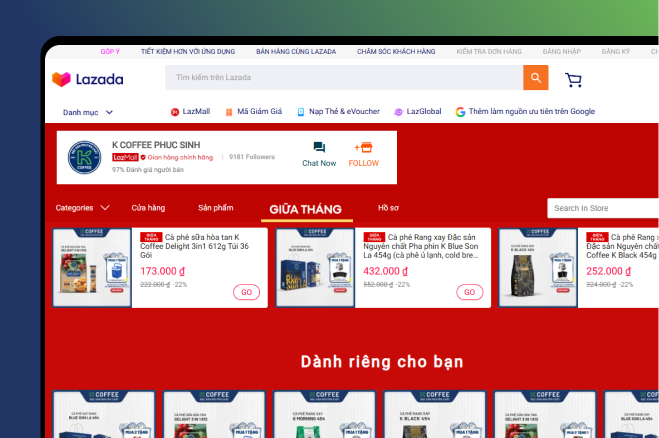Click GO on the 173.000 đ product
The width and height of the screenshot is (659, 438).
[247, 292]
